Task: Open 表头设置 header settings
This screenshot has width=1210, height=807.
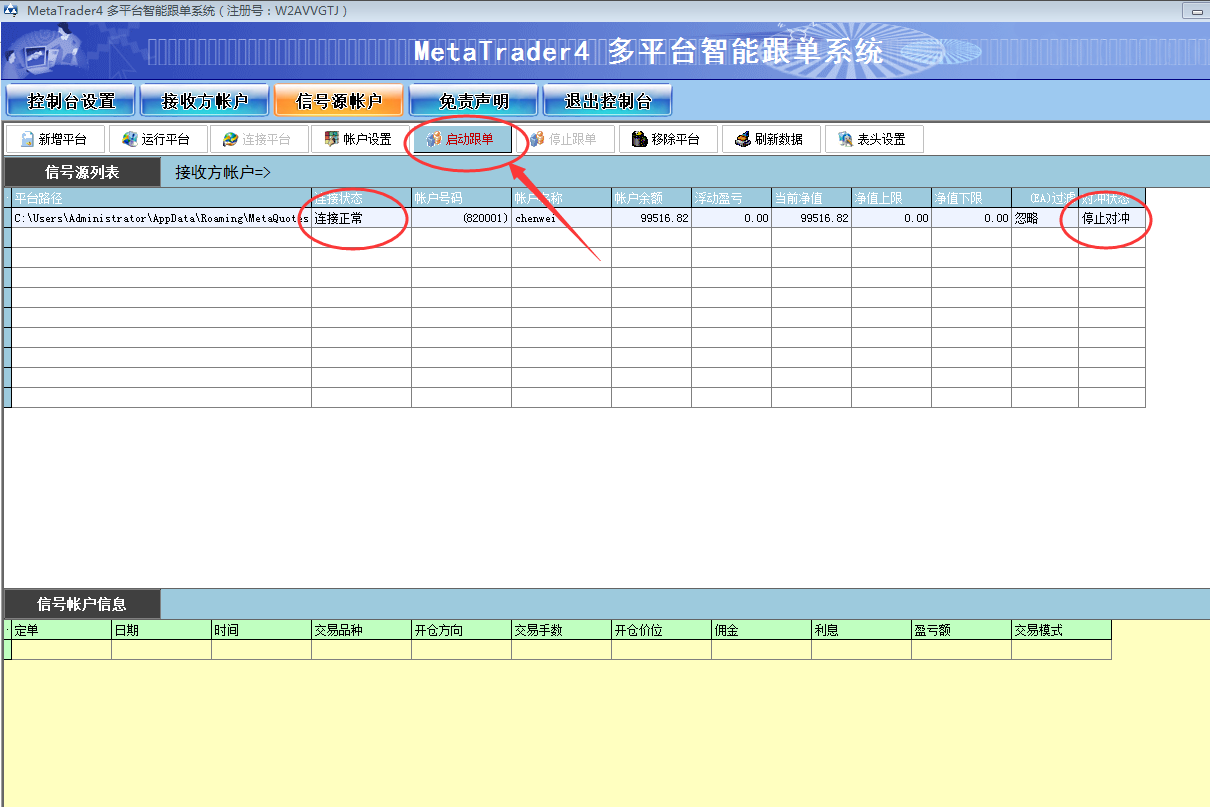Action: 873,139
